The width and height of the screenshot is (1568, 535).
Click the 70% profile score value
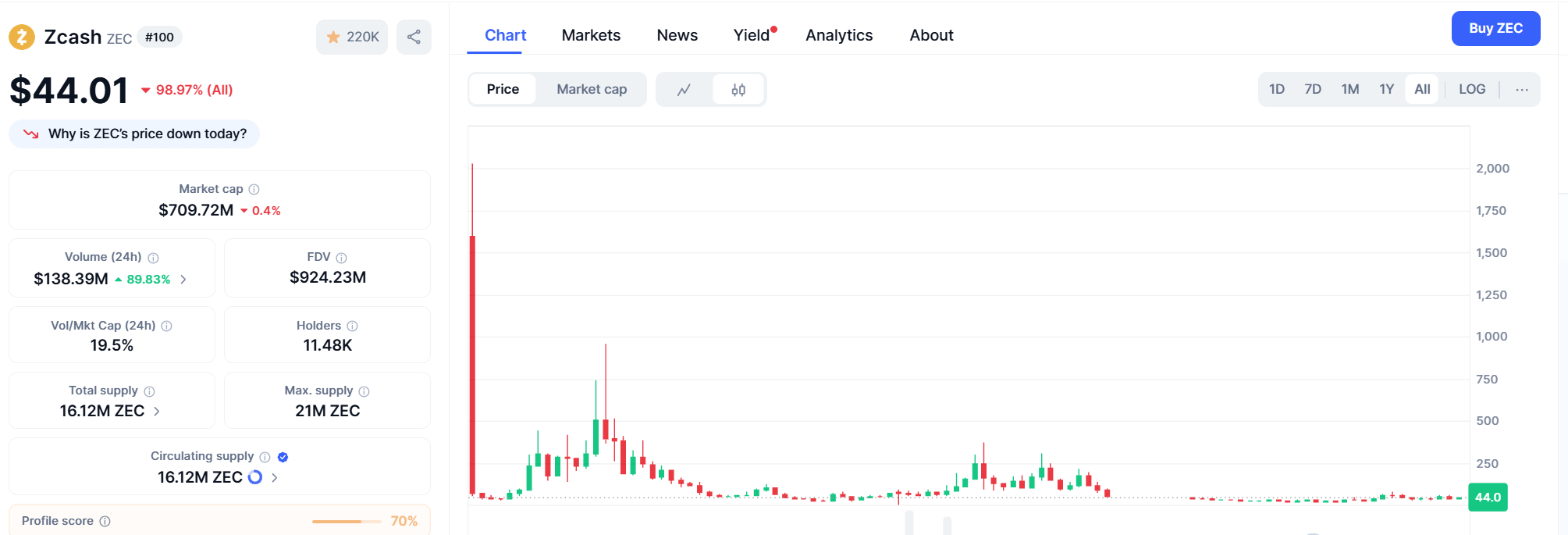click(x=404, y=521)
